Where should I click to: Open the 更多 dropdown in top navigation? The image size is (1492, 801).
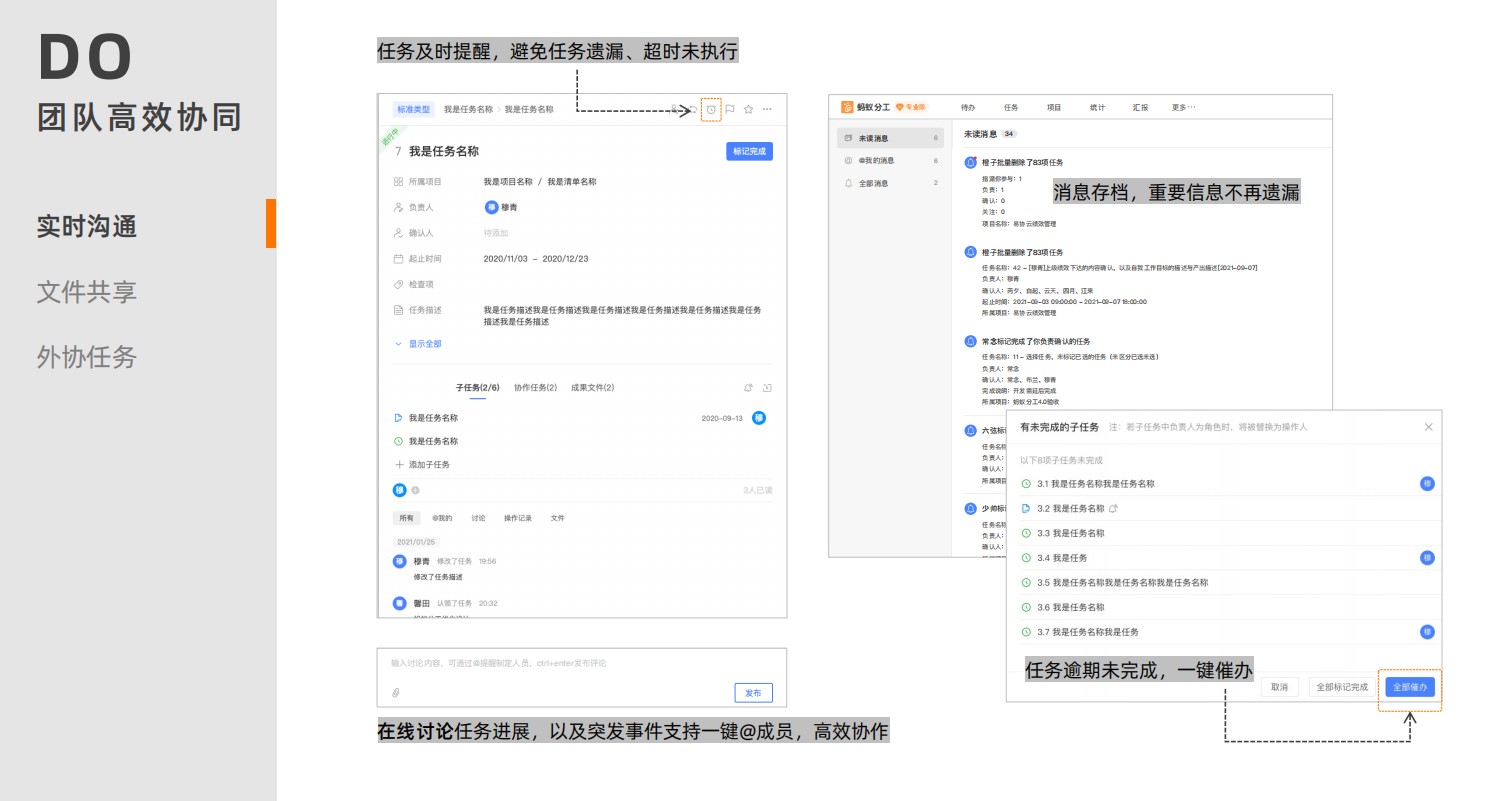[x=1183, y=107]
